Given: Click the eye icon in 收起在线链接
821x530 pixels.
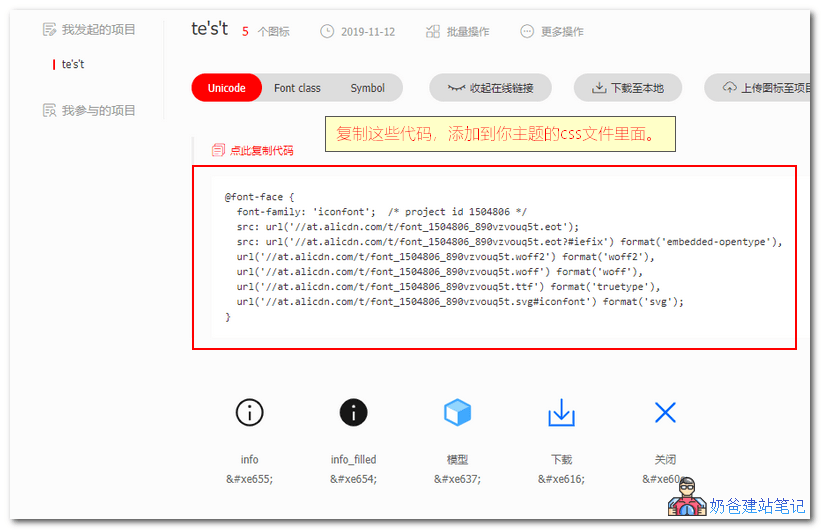Looking at the screenshot, I should pyautogui.click(x=456, y=88).
